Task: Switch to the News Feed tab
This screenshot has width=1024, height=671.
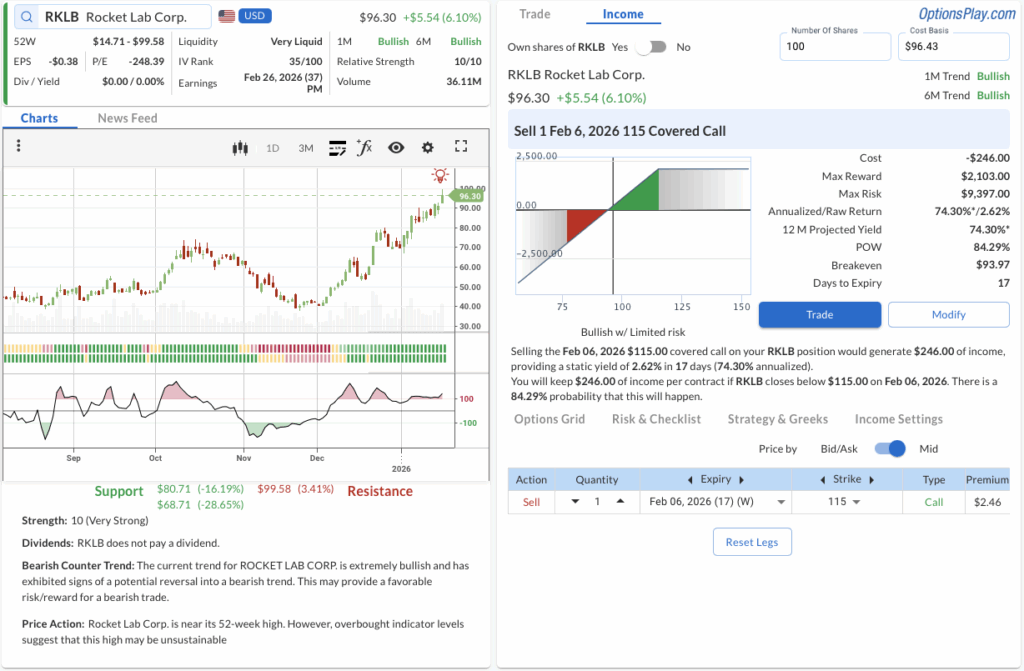Action: [127, 118]
